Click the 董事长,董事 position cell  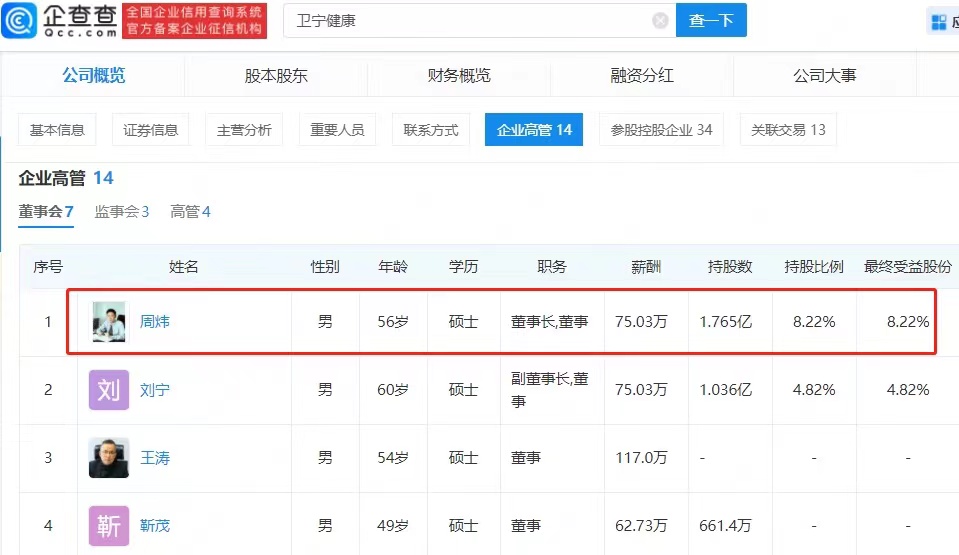click(x=550, y=321)
